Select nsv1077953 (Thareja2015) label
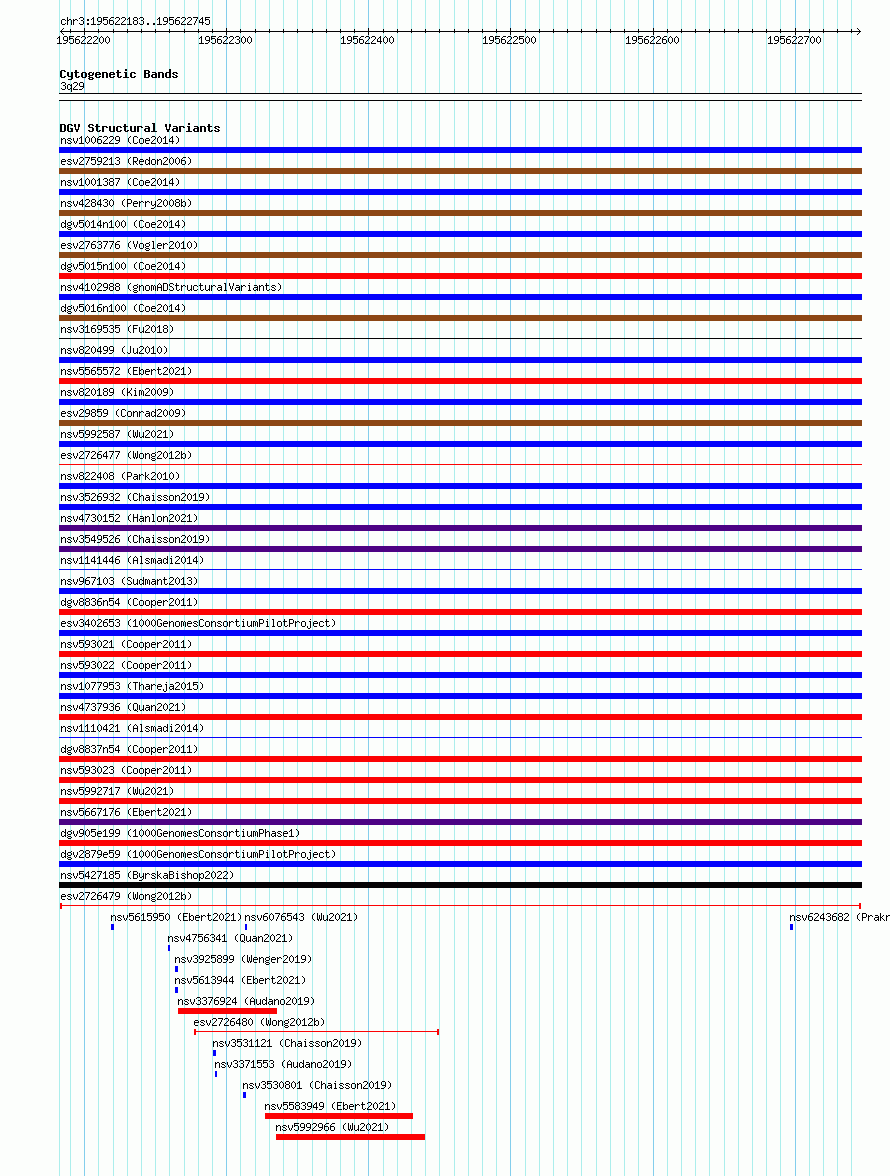 (132, 686)
